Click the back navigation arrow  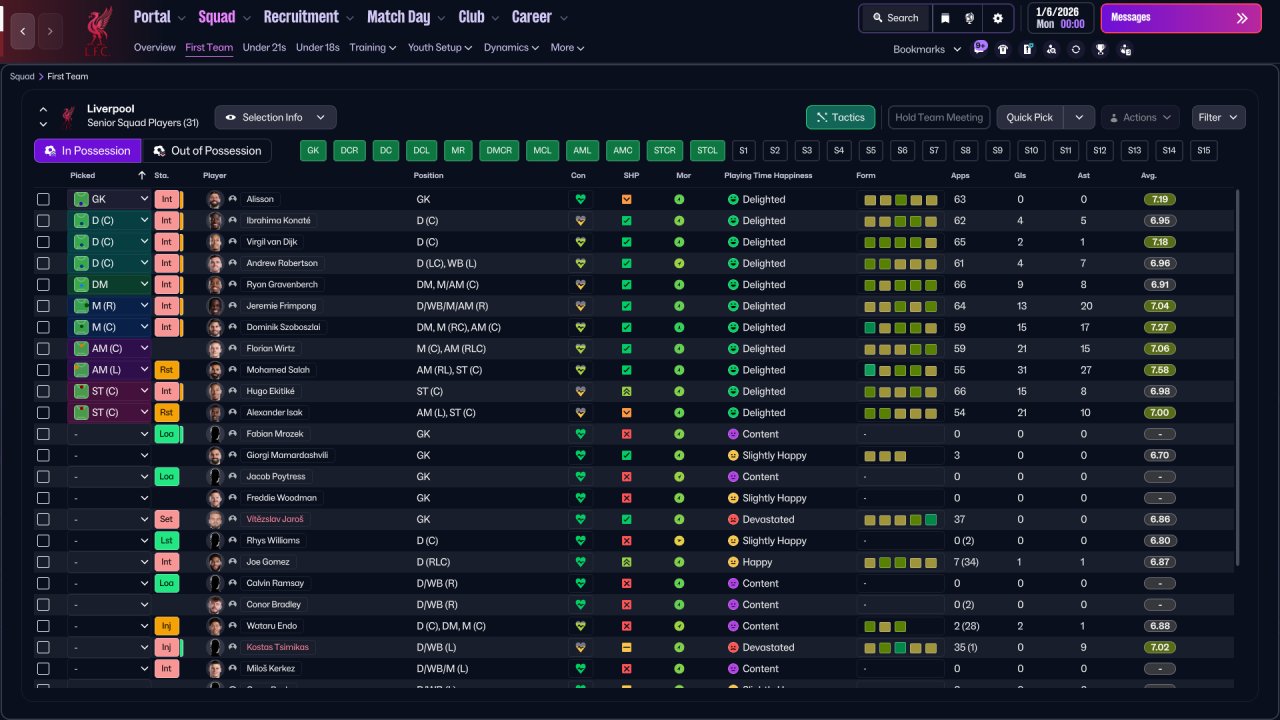click(x=22, y=31)
